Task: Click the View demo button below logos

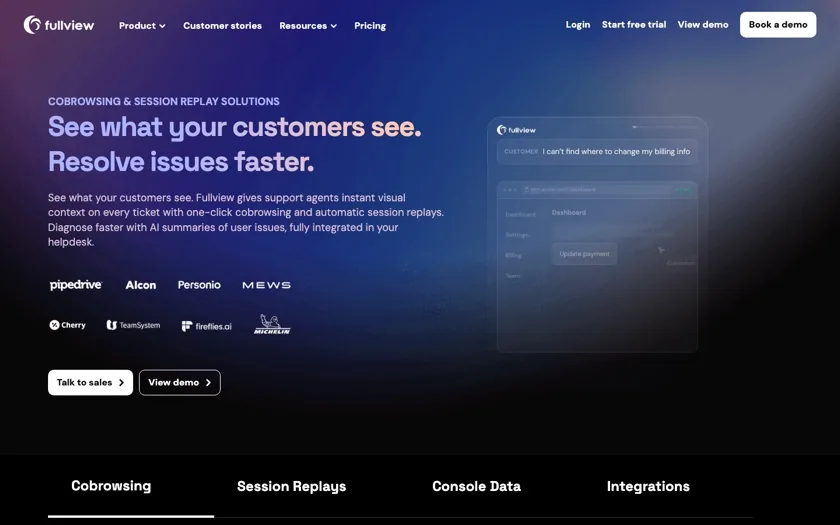Action: [179, 382]
